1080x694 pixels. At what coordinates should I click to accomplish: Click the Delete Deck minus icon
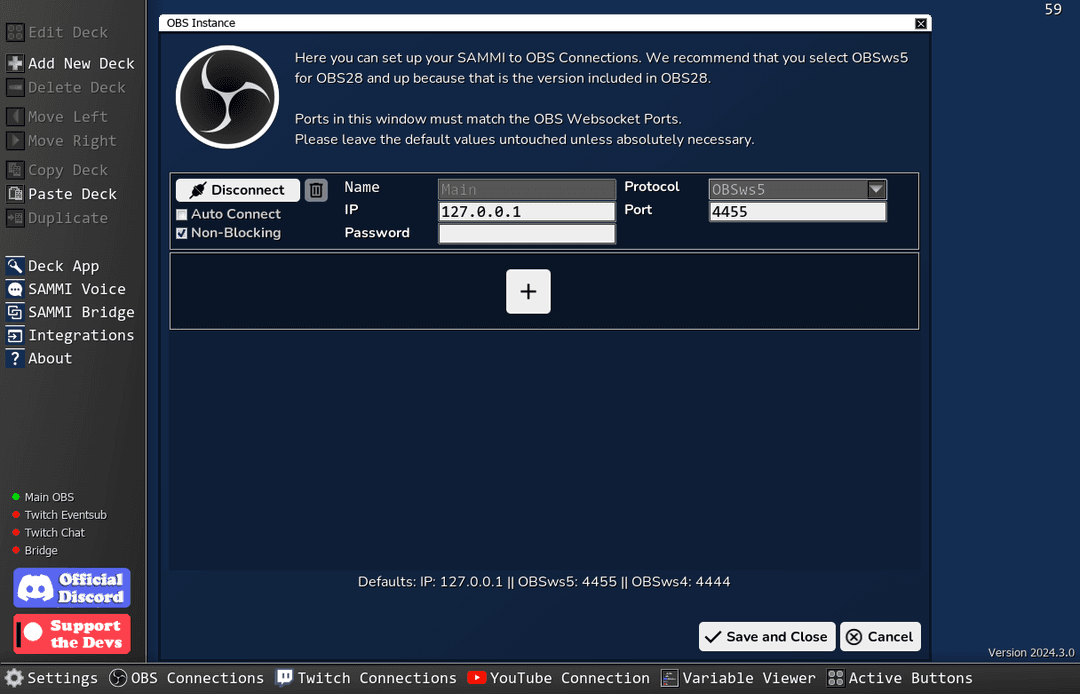[15, 87]
